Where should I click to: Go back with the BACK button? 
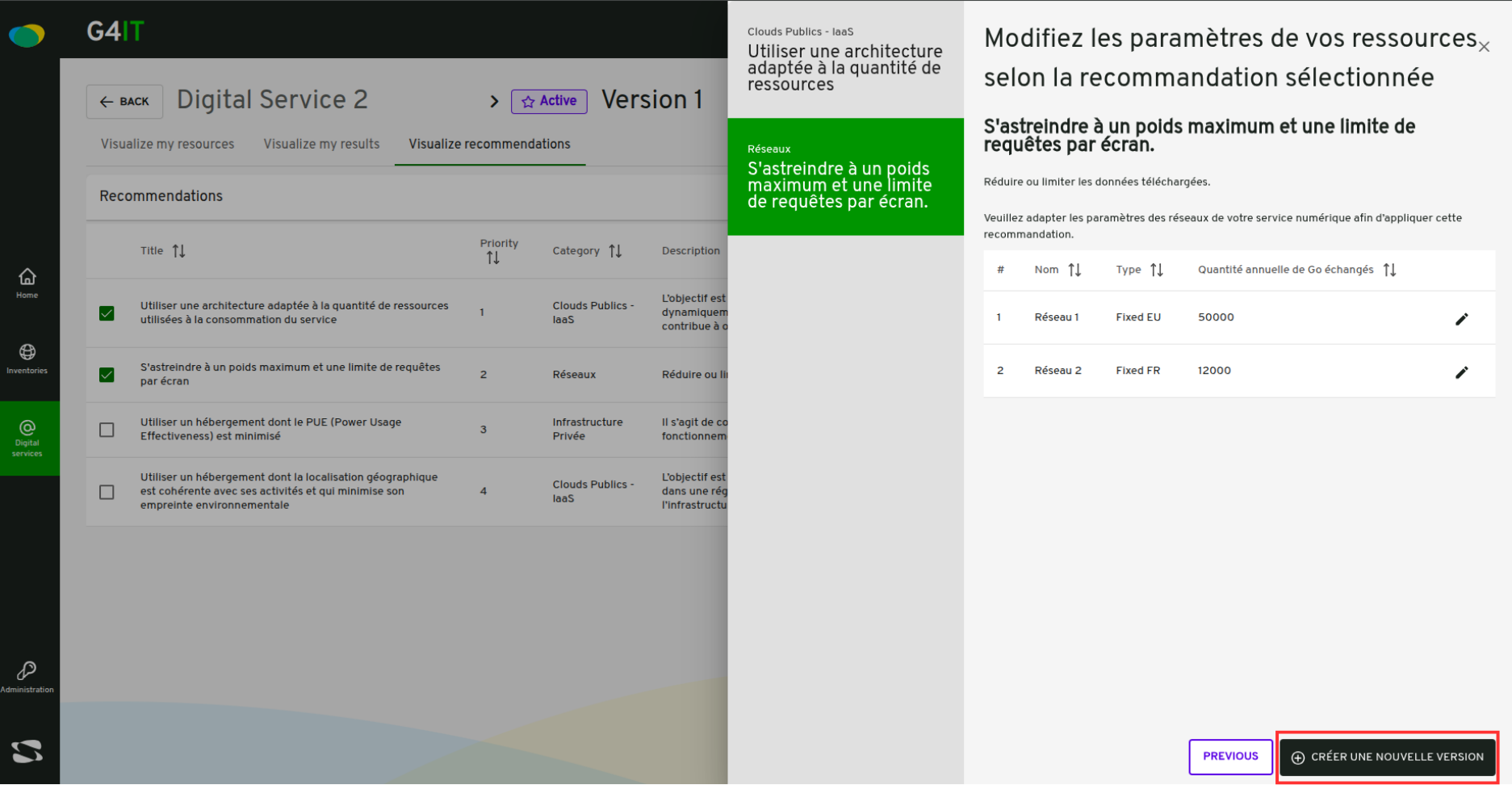click(x=124, y=102)
